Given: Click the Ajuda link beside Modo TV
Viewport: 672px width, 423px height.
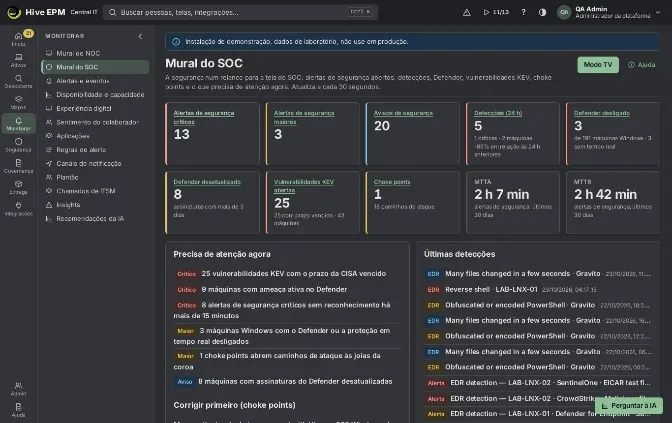Looking at the screenshot, I should [642, 65].
